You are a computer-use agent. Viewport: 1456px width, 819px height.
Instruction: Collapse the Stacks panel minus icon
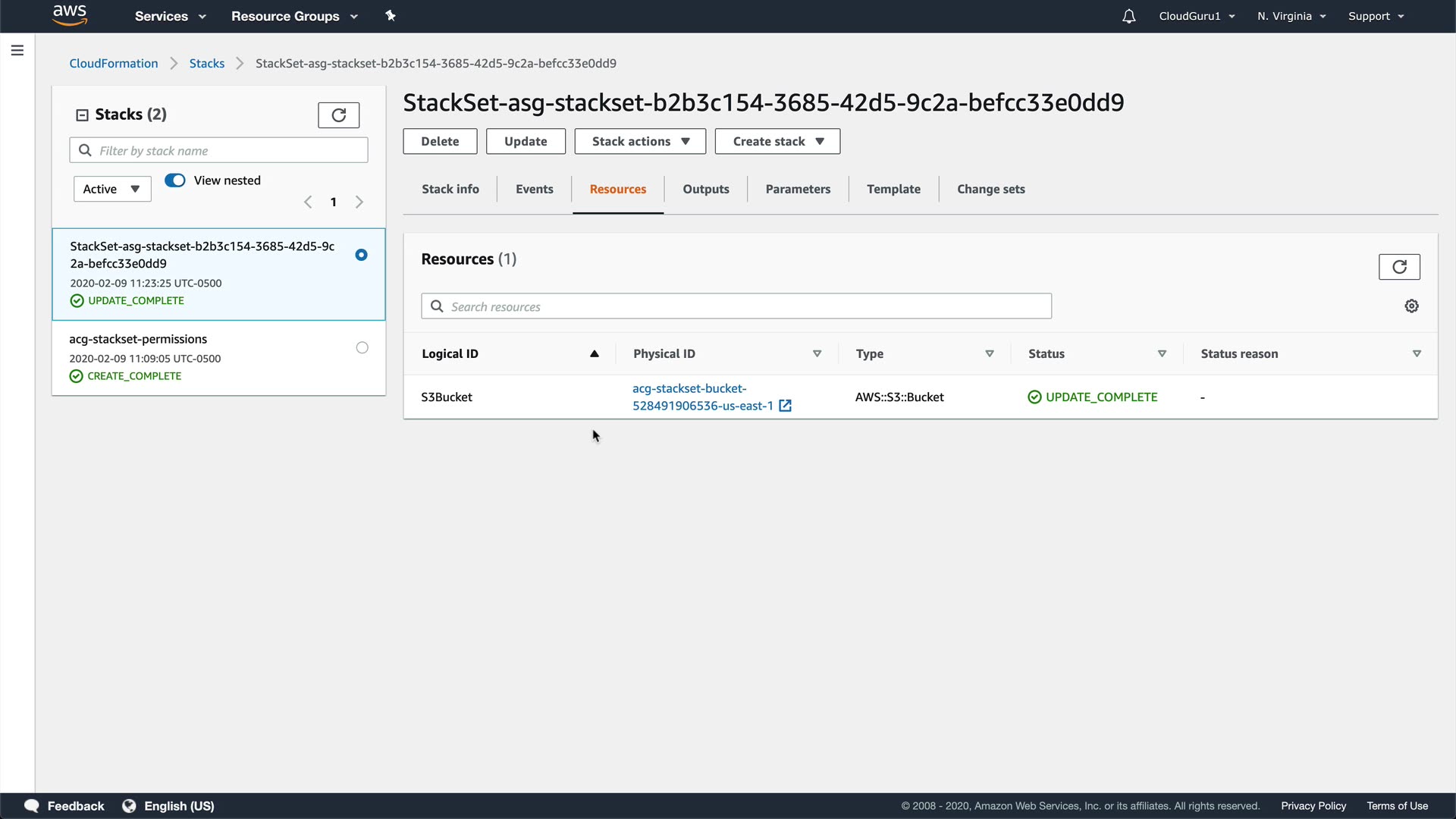coord(82,115)
